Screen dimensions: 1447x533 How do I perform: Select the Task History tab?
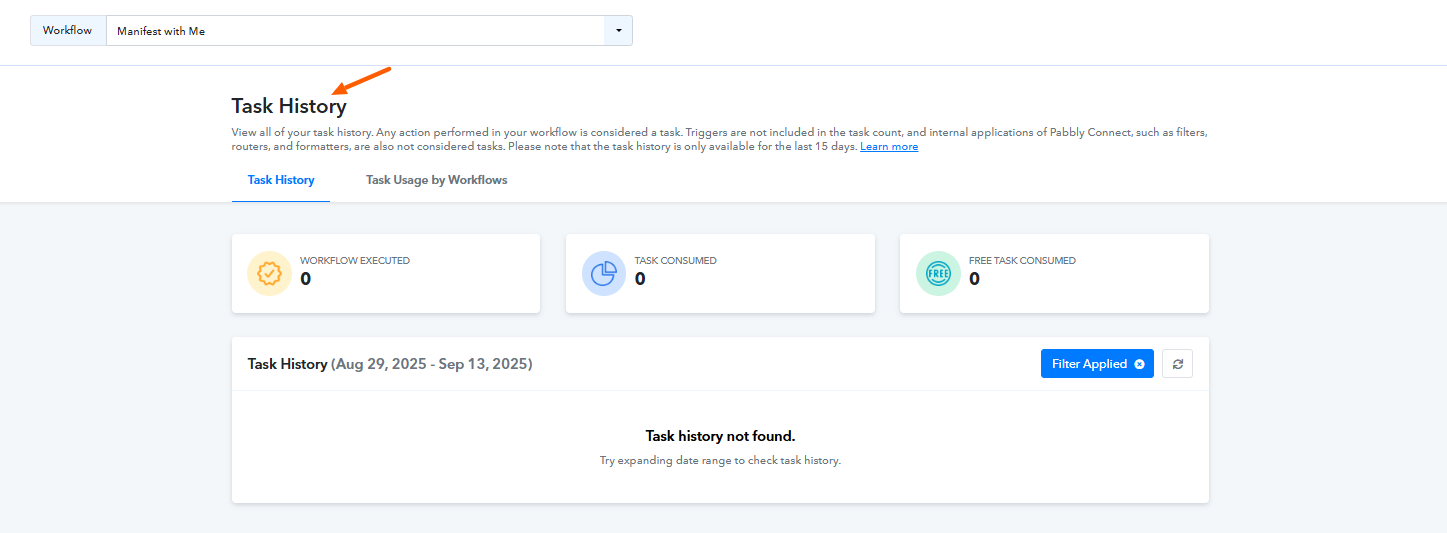(x=281, y=180)
